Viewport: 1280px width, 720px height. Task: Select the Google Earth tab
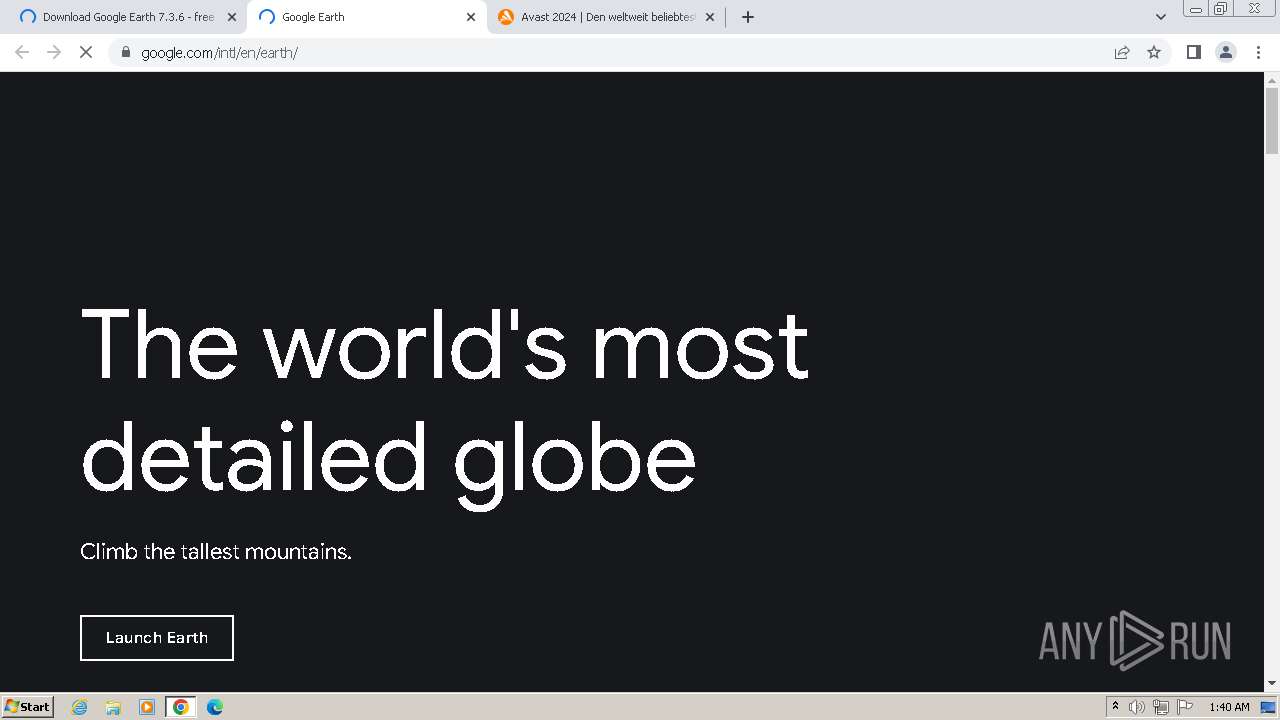tap(366, 17)
